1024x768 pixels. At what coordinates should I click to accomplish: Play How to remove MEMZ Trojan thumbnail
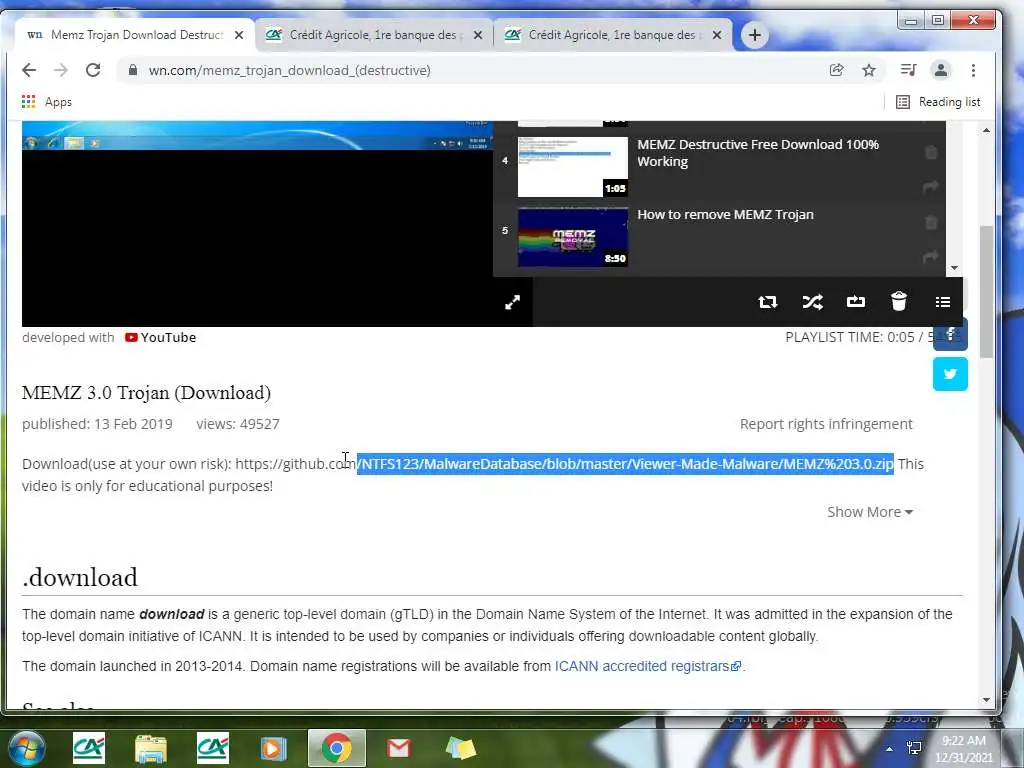click(x=573, y=237)
